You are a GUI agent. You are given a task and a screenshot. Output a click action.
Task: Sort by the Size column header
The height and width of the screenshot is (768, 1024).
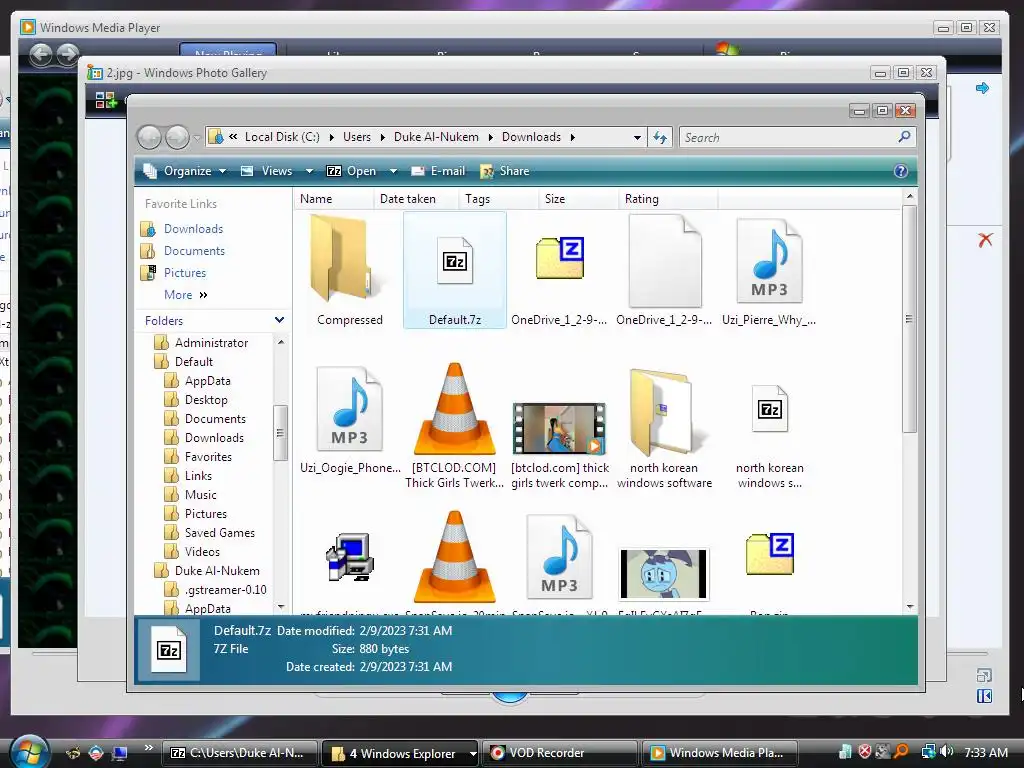pyautogui.click(x=579, y=199)
